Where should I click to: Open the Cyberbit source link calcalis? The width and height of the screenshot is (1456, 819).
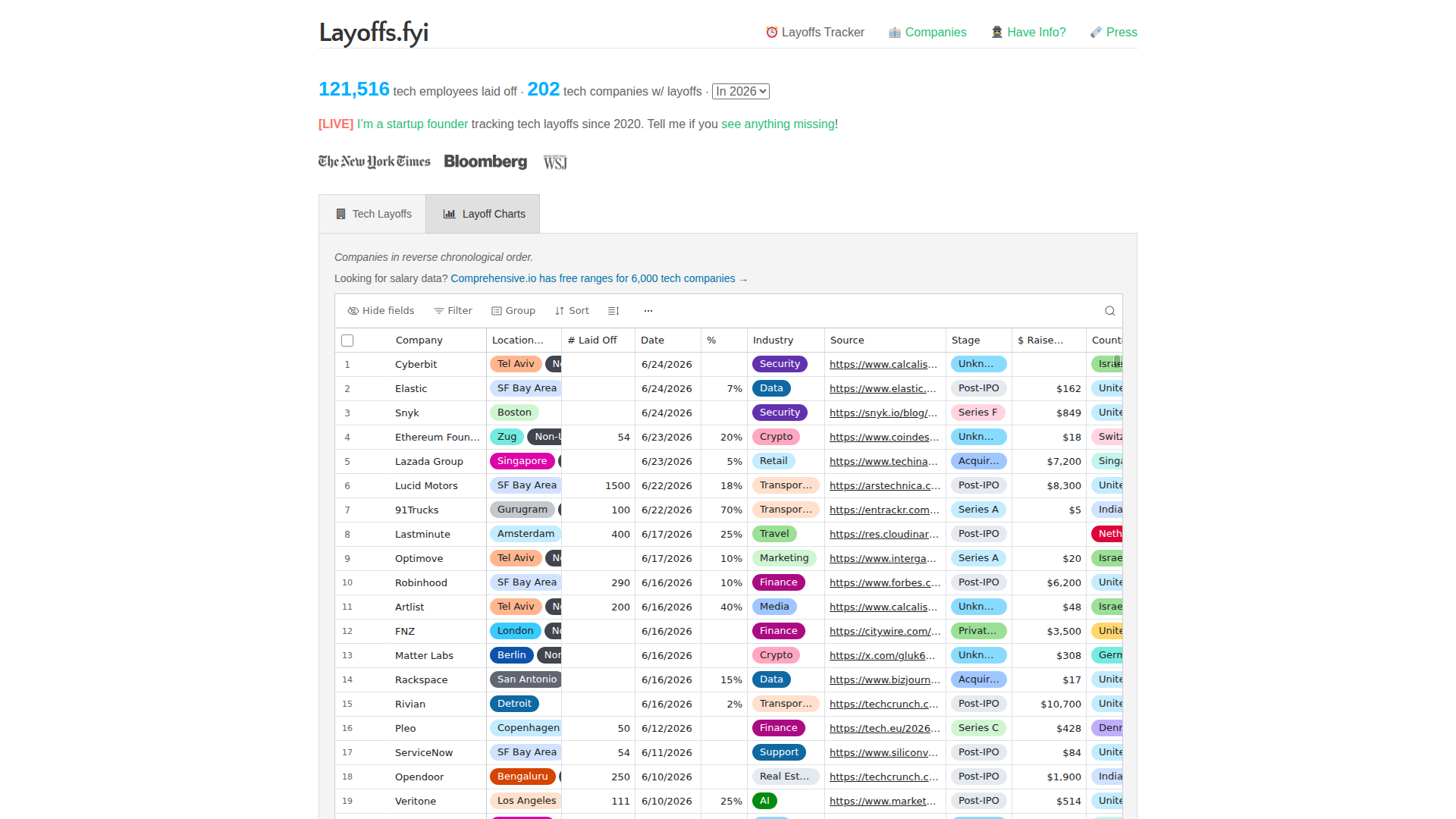pyautogui.click(x=883, y=364)
